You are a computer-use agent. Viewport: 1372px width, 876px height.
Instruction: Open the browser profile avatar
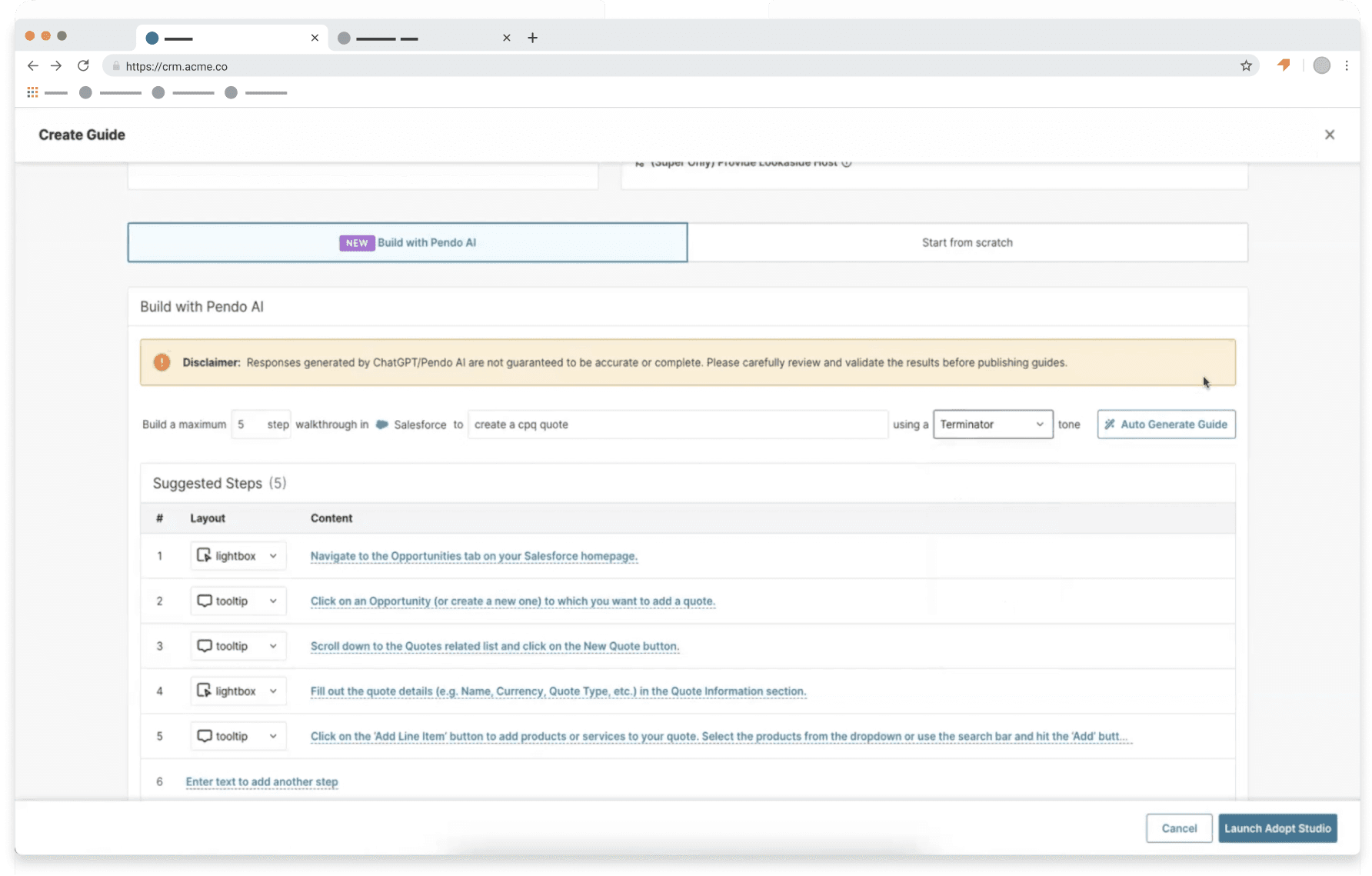(1321, 66)
